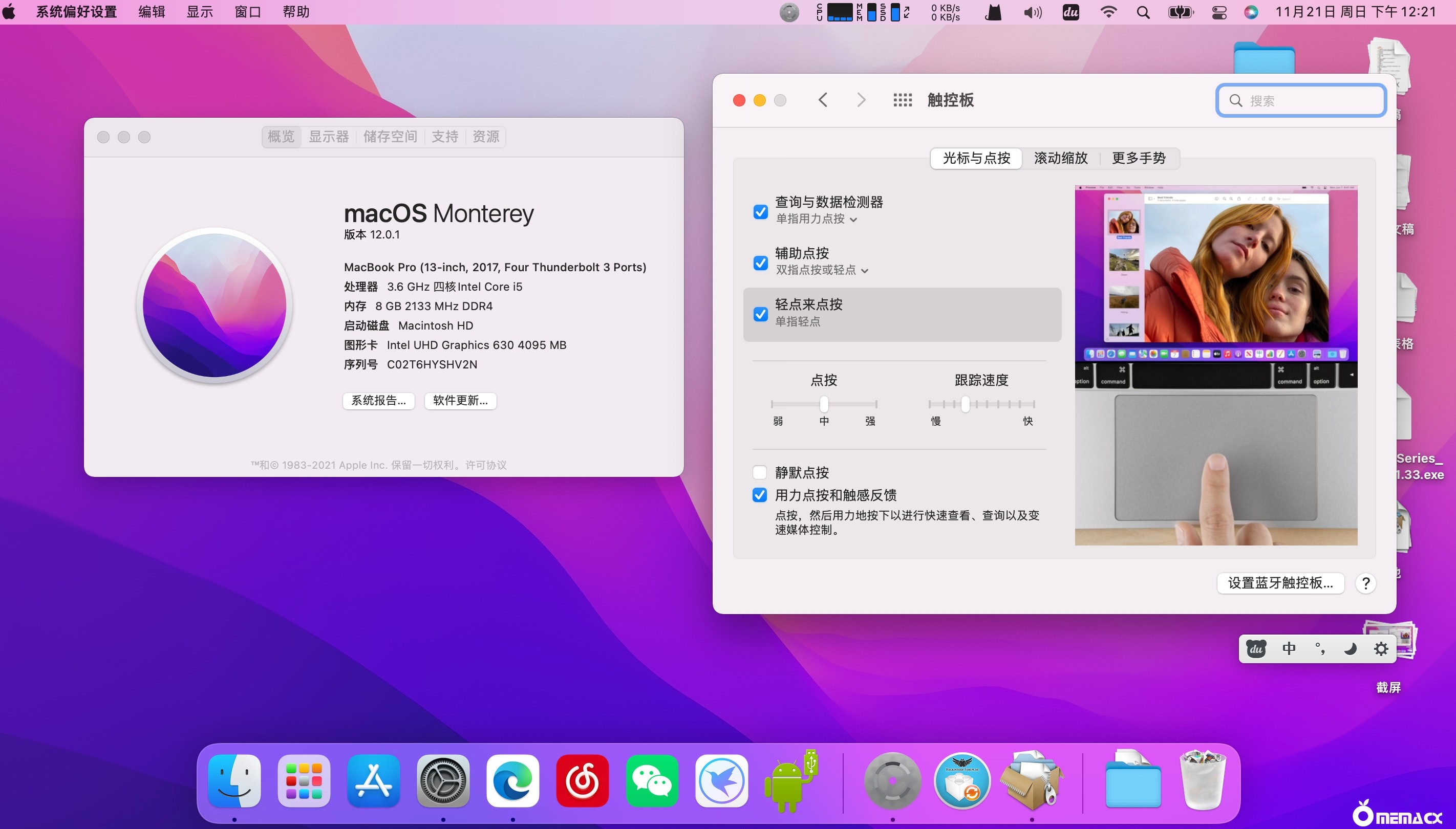This screenshot has height=829, width=1456.
Task: Open Launchpad from the Dock
Action: tap(304, 780)
